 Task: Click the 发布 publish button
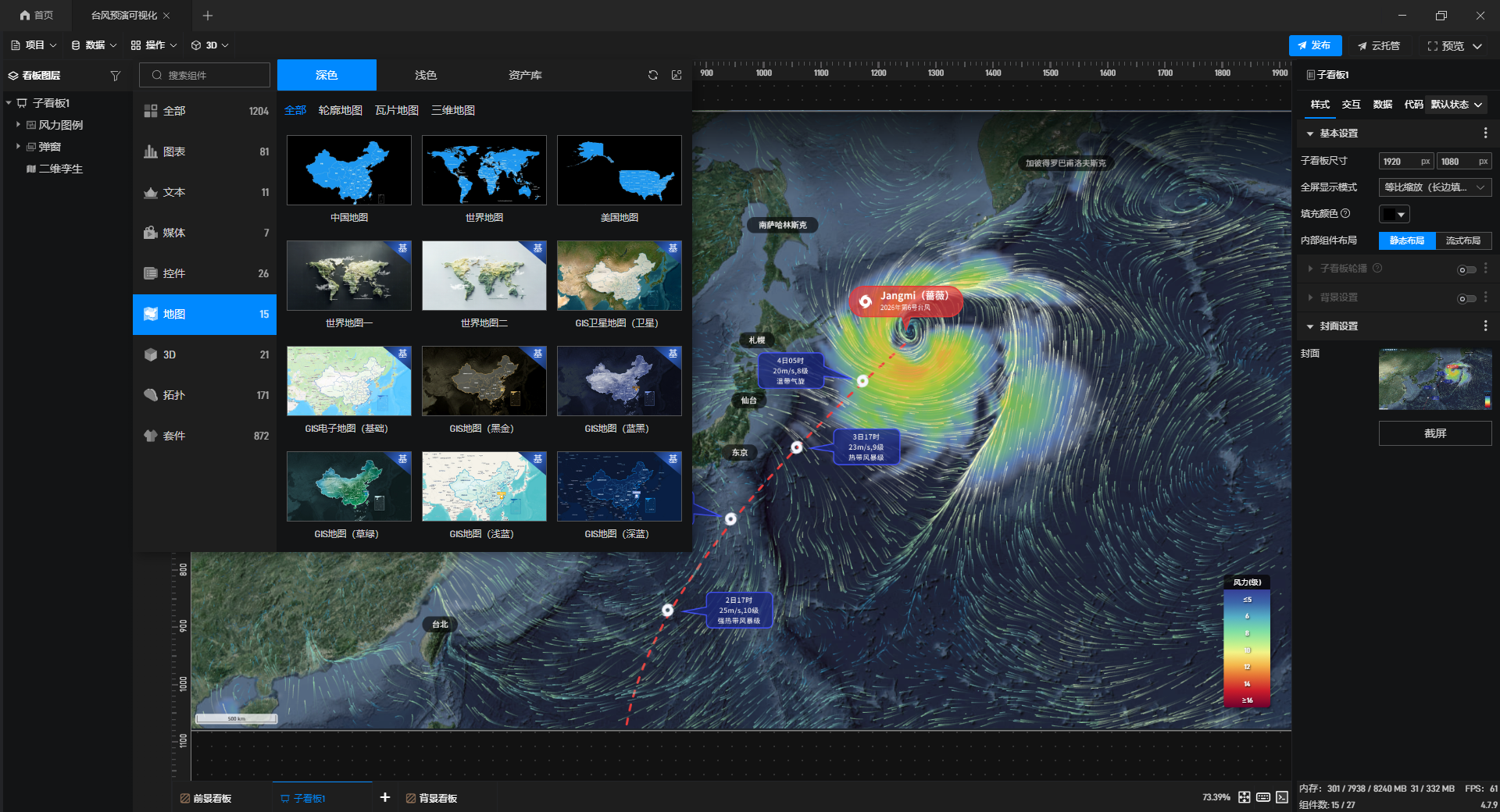(x=1315, y=45)
